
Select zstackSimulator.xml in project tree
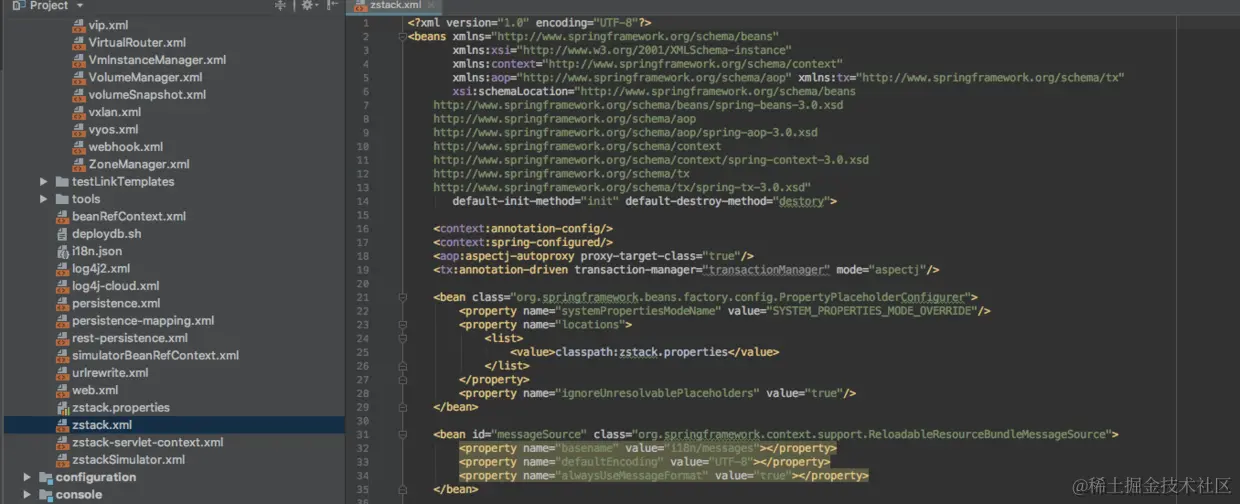click(x=128, y=460)
